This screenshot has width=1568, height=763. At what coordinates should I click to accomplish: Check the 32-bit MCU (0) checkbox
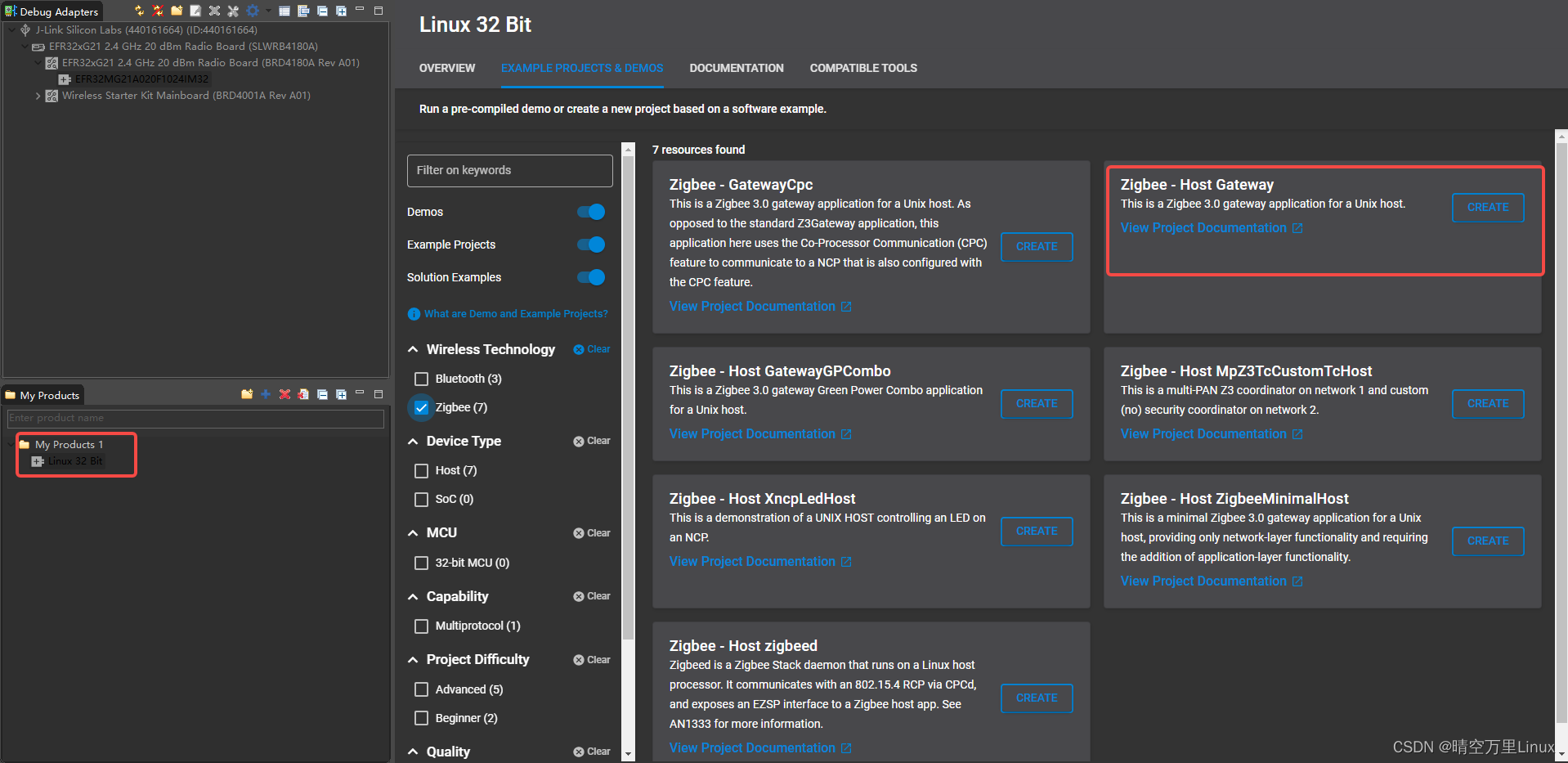[x=421, y=563]
